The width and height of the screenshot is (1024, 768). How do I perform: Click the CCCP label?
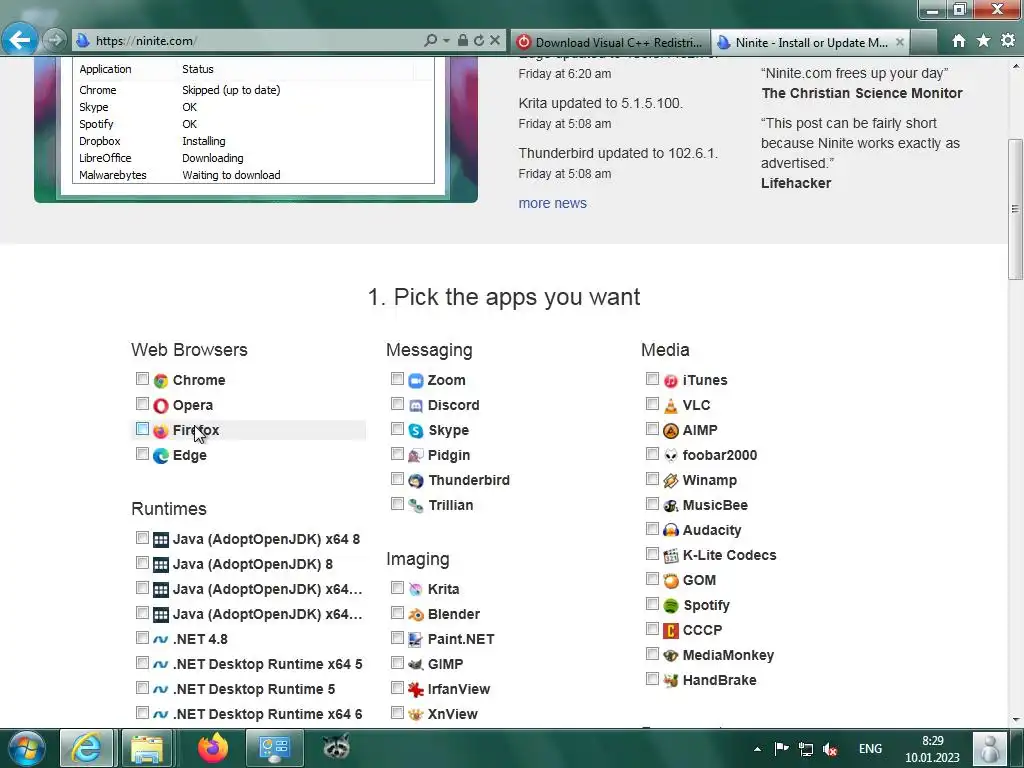(x=703, y=631)
